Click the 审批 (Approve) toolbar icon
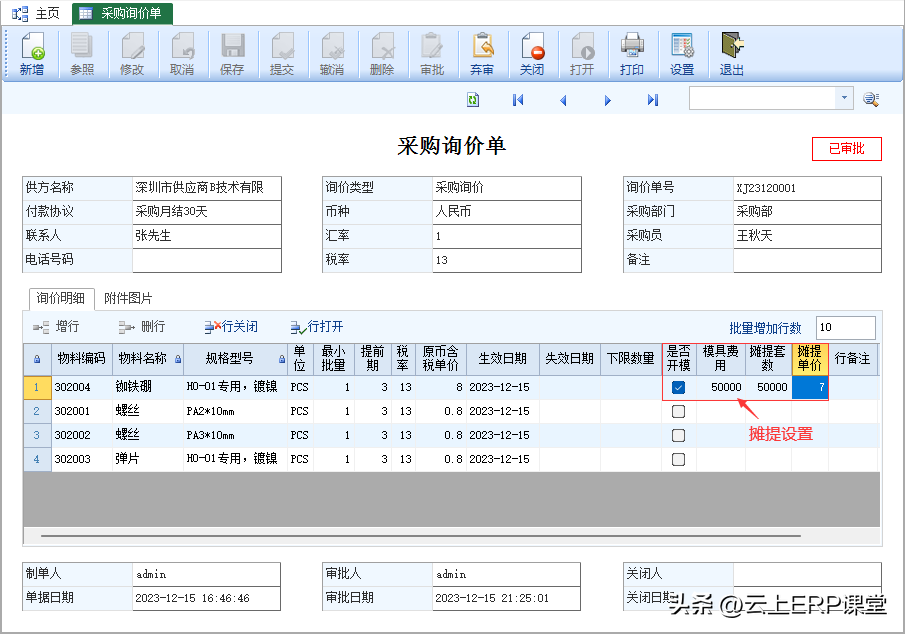 point(432,54)
